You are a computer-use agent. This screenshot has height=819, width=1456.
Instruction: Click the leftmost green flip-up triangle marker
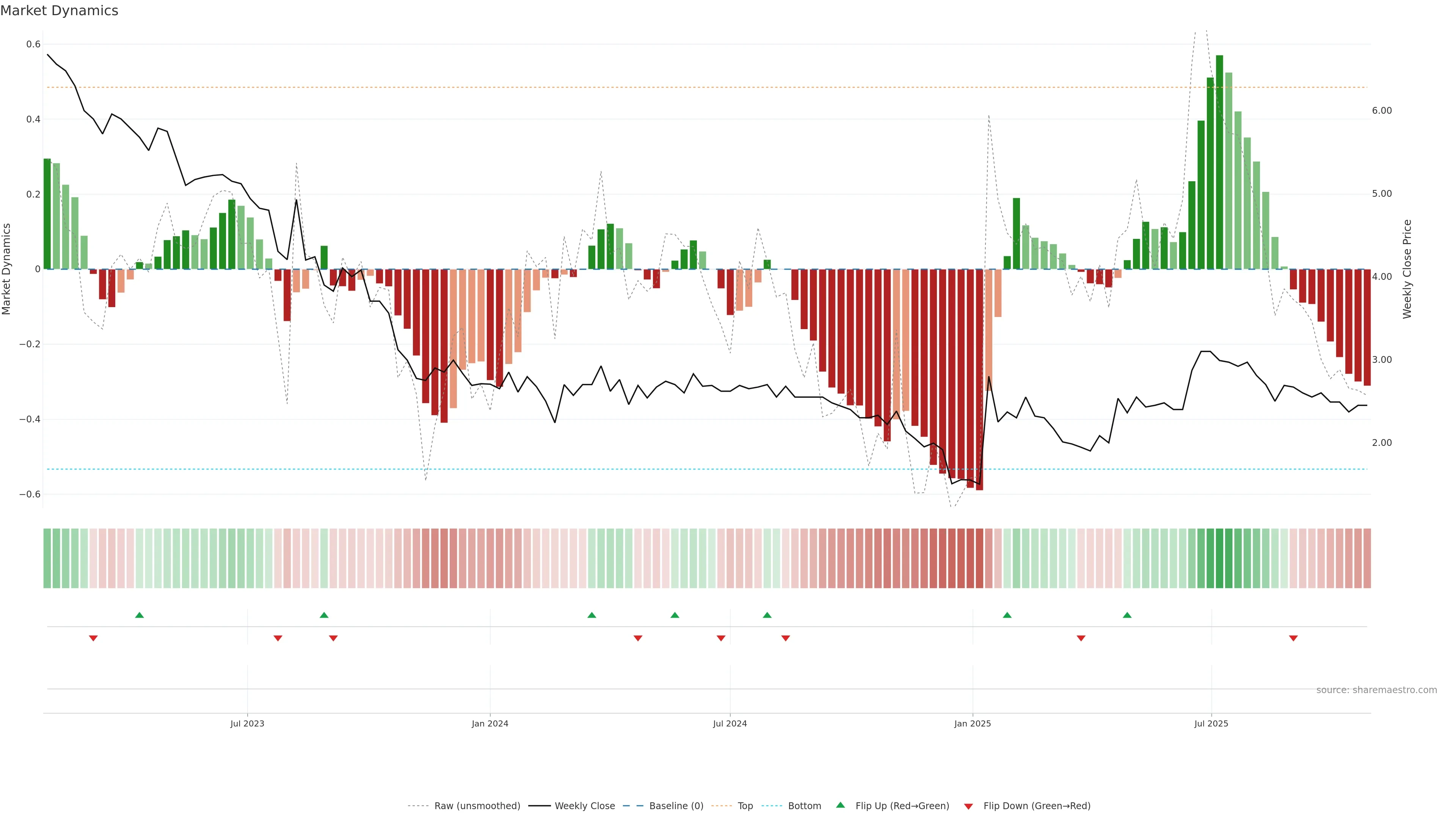pos(140,615)
